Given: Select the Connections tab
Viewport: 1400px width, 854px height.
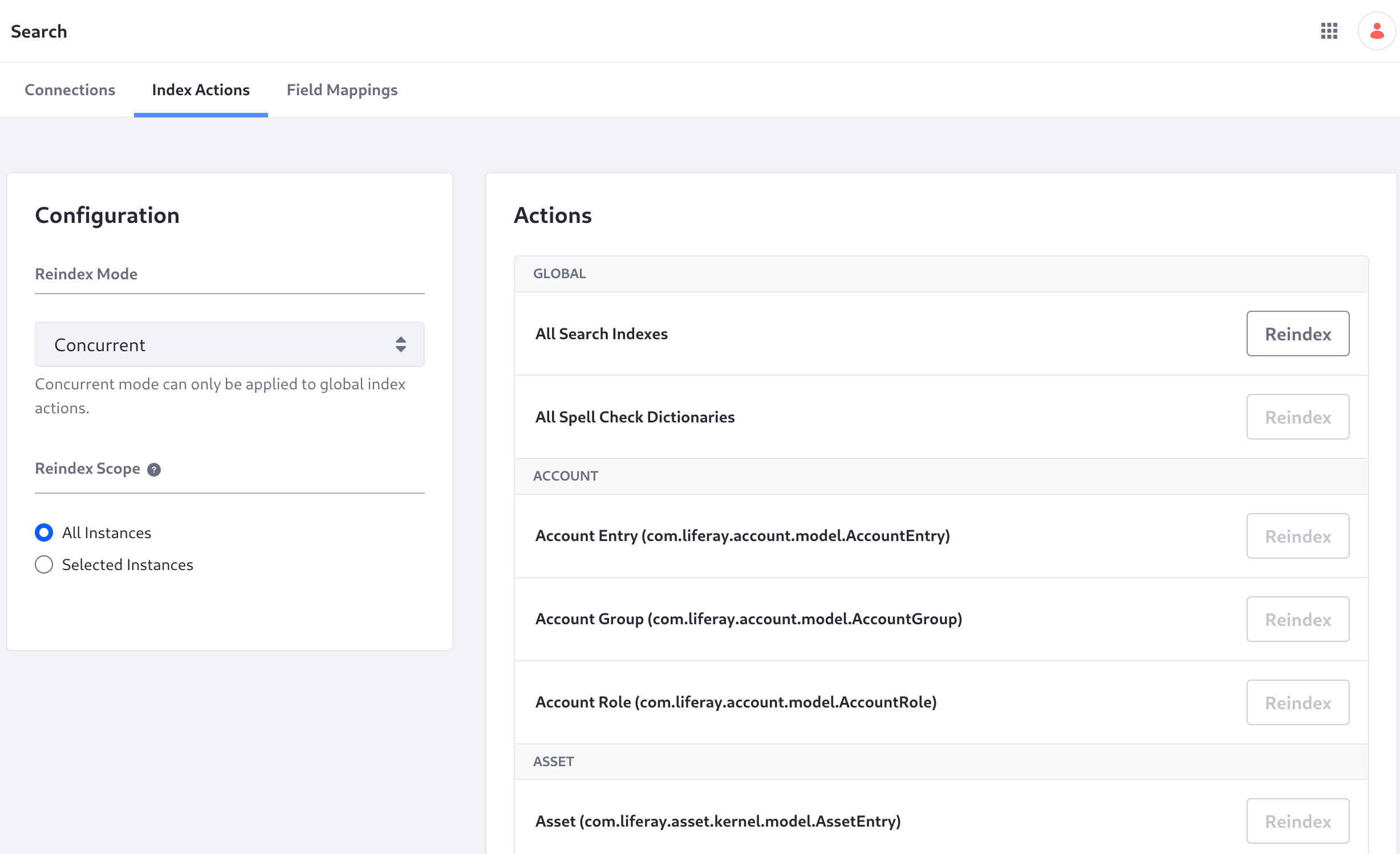Looking at the screenshot, I should (69, 89).
